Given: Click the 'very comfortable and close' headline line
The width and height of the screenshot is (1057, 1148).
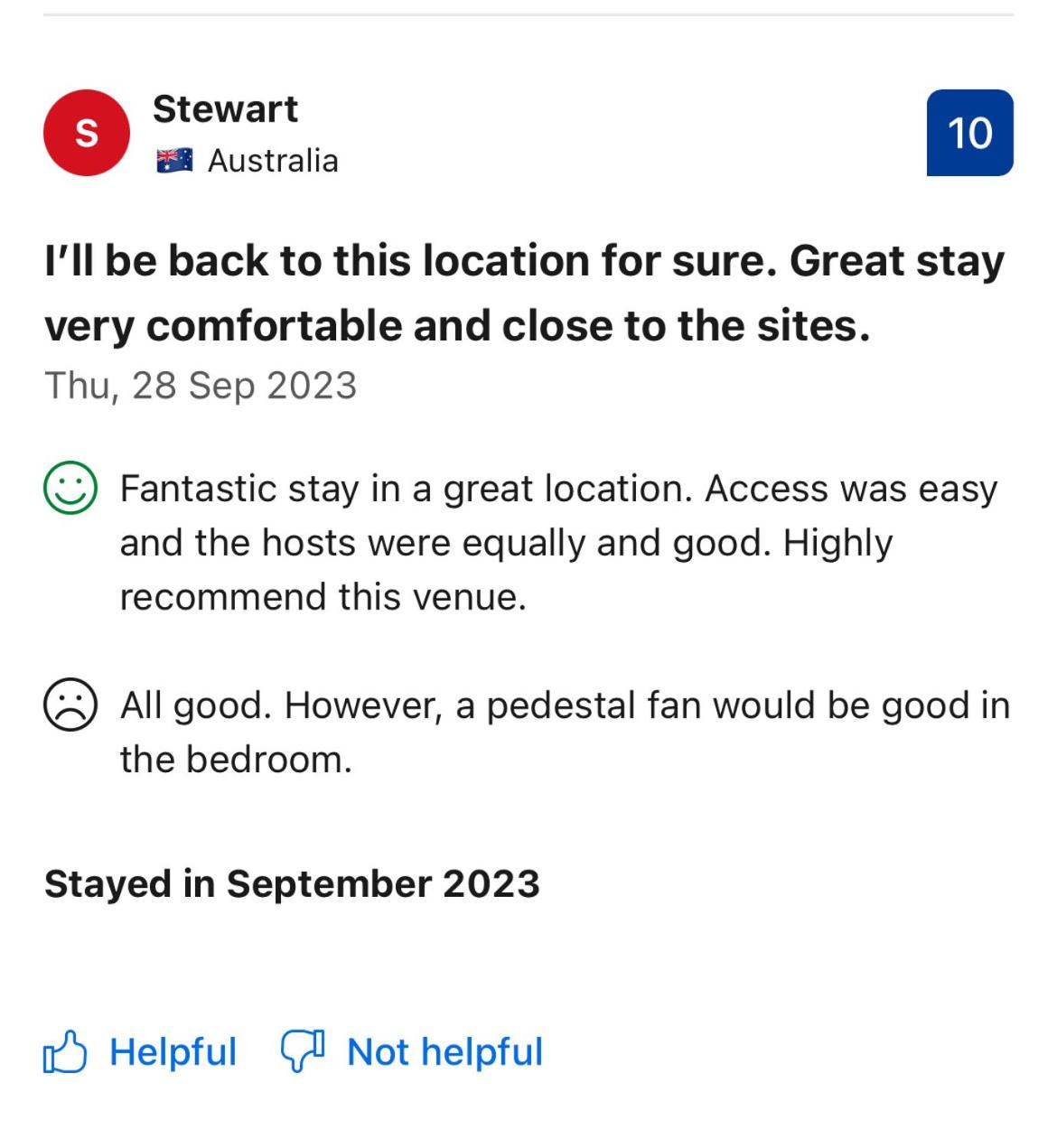Looking at the screenshot, I should [x=457, y=326].
